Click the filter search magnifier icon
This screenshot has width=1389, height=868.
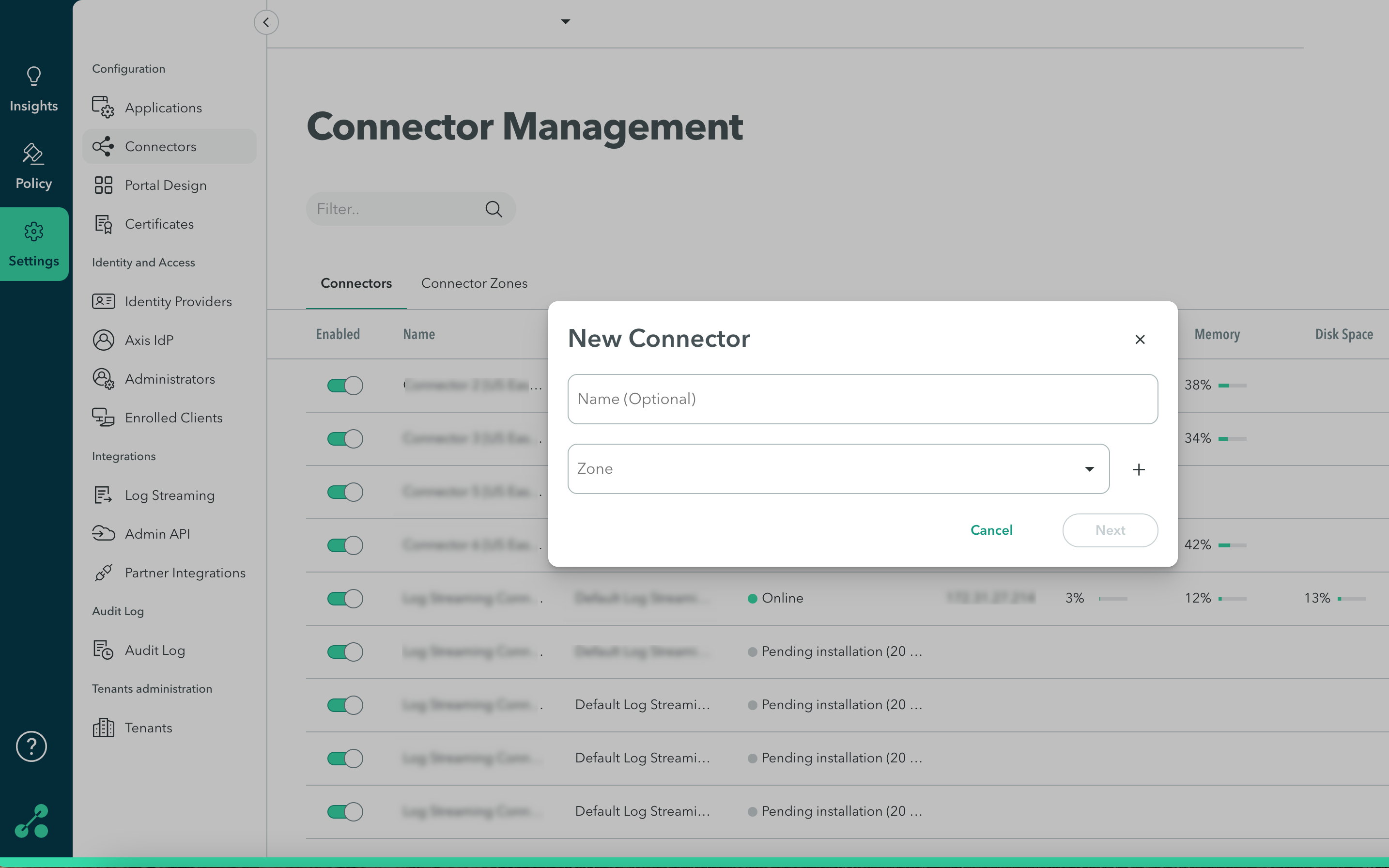click(494, 209)
